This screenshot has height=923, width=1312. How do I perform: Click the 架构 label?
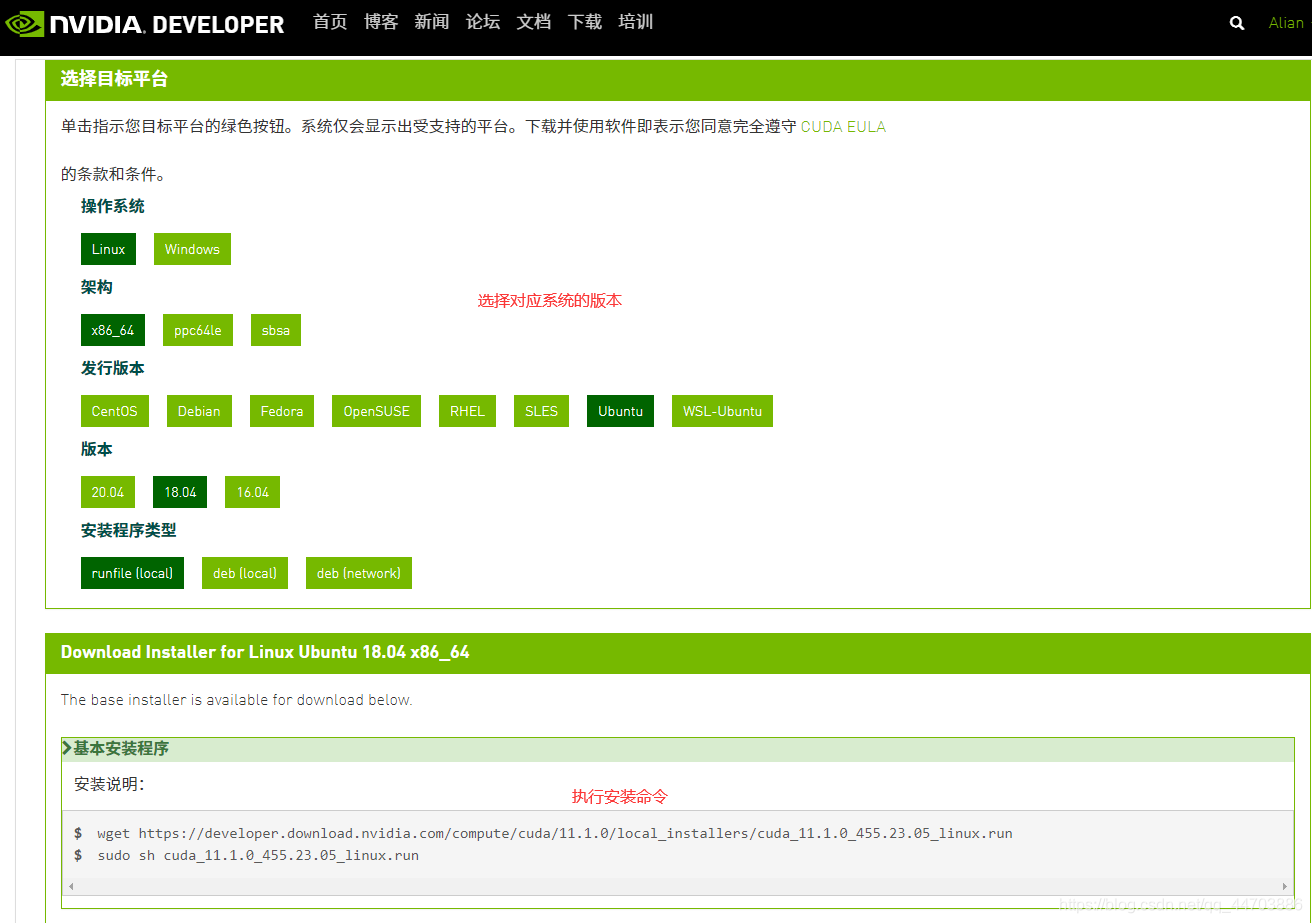pyautogui.click(x=97, y=287)
